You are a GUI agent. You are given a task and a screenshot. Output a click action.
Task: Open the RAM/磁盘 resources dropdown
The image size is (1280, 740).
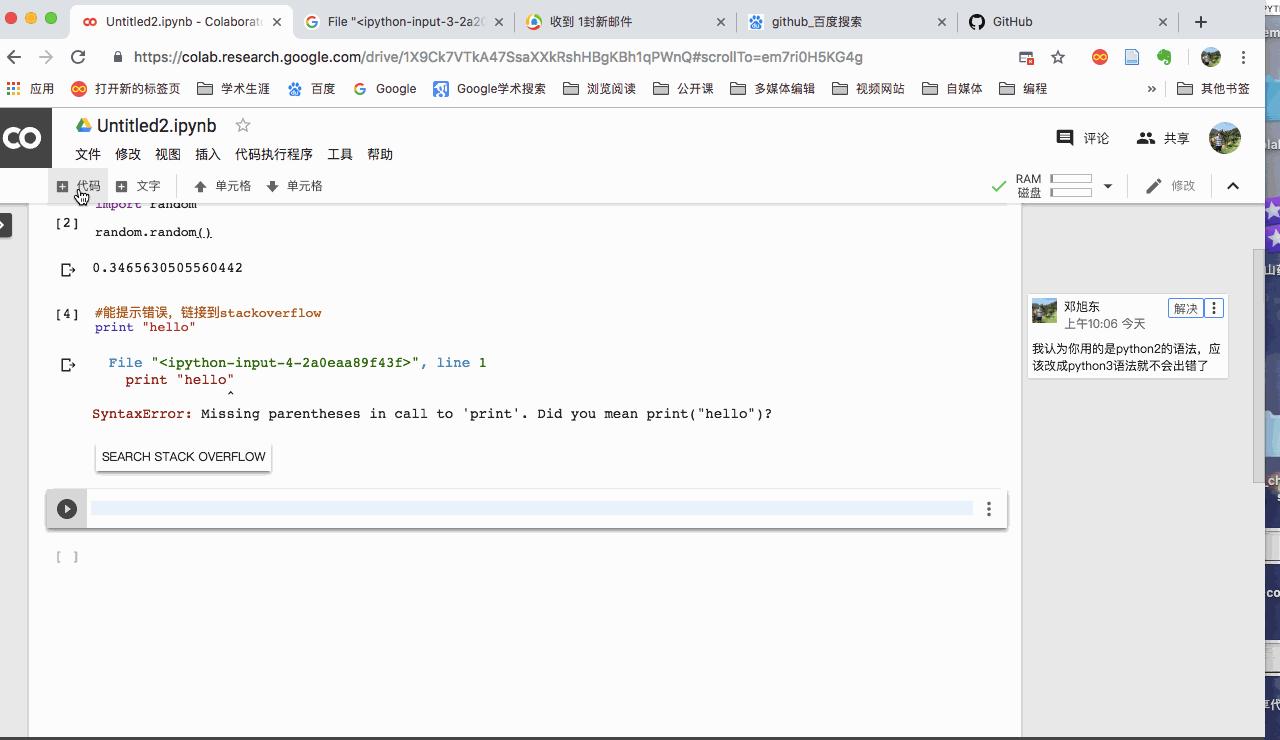tap(1106, 185)
